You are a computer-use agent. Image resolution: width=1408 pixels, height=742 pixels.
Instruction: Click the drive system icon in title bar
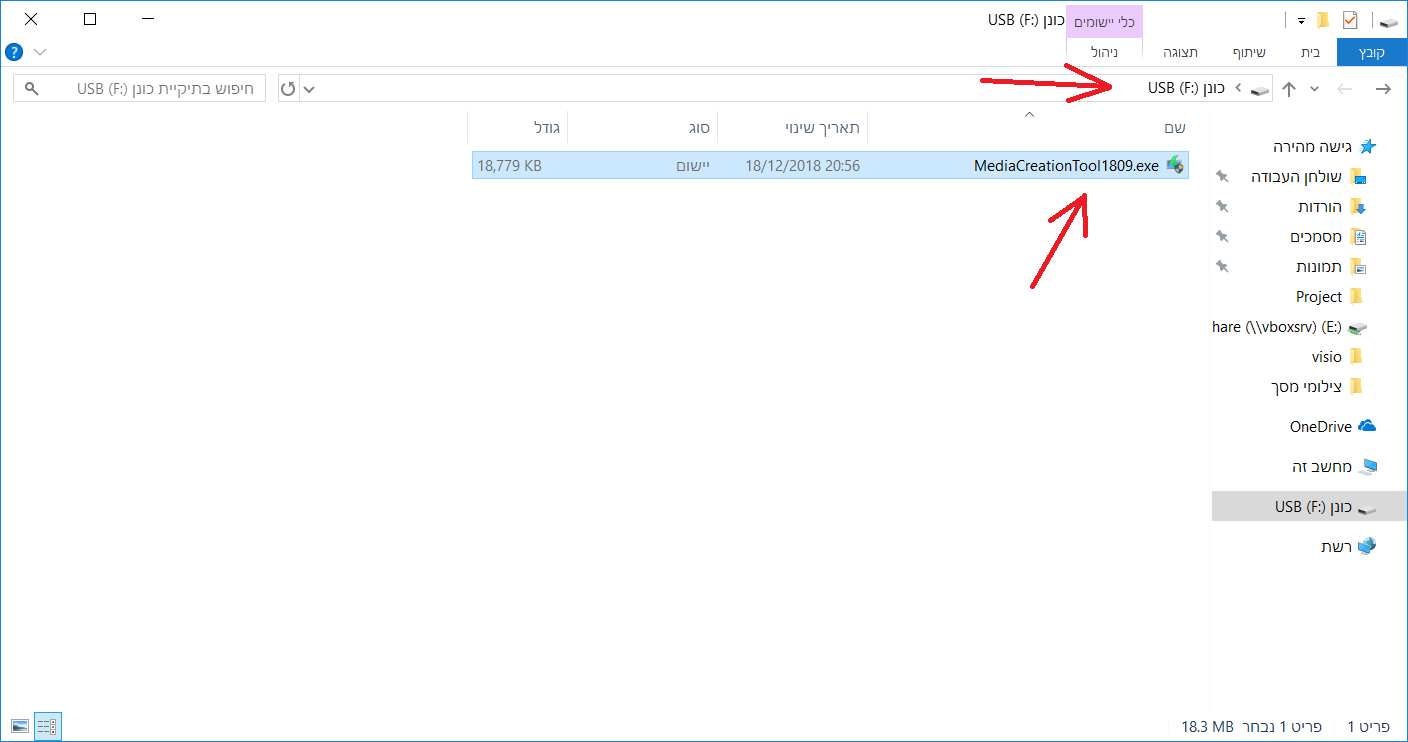[1388, 20]
